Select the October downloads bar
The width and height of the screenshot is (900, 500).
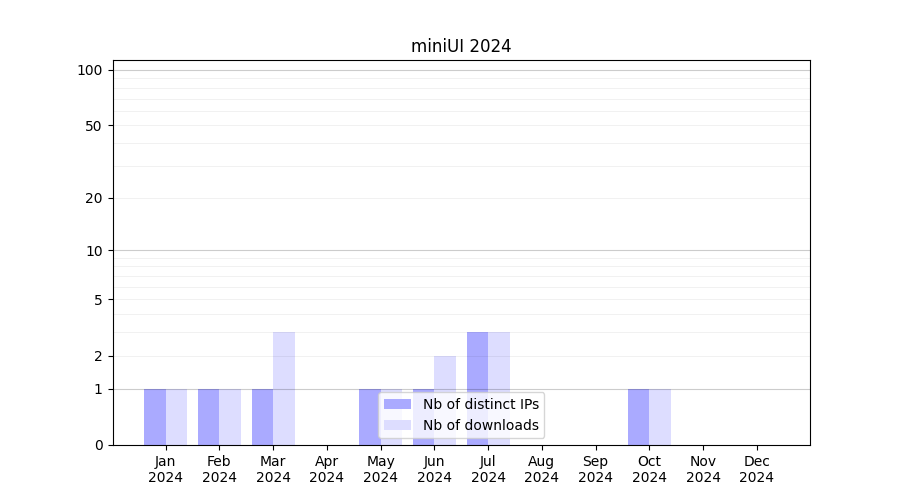pos(660,417)
